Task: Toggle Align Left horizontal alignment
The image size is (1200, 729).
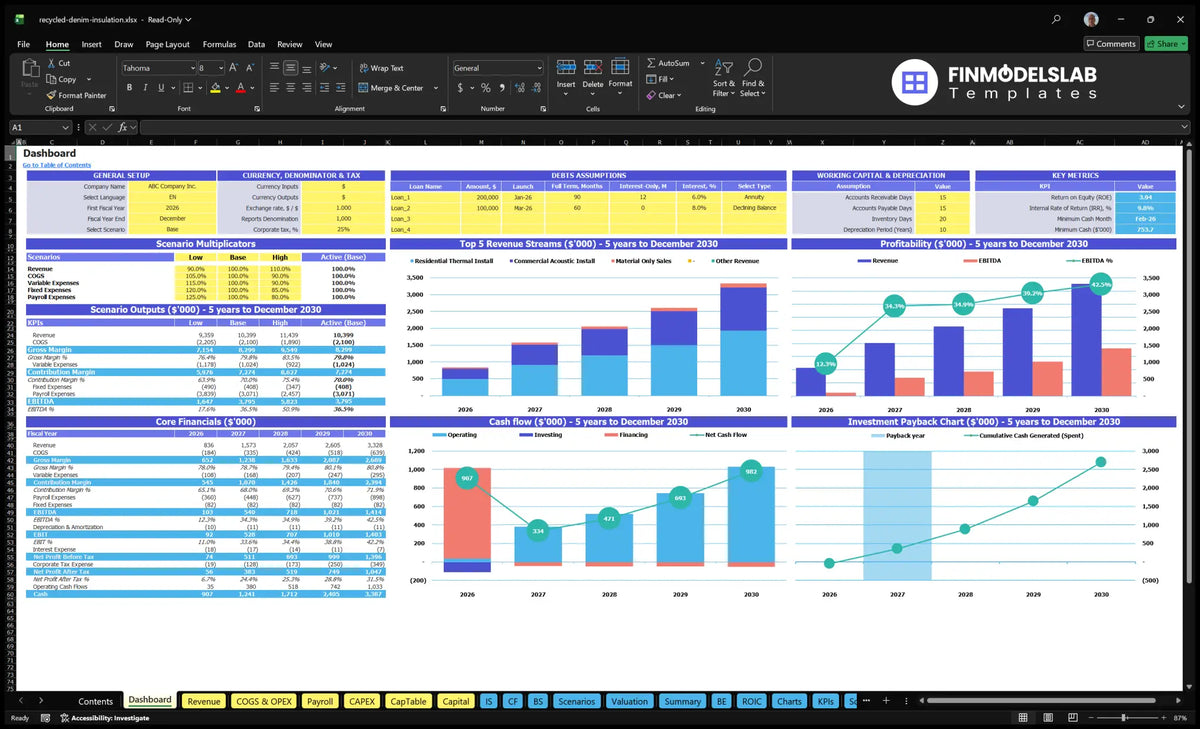Action: pyautogui.click(x=273, y=88)
